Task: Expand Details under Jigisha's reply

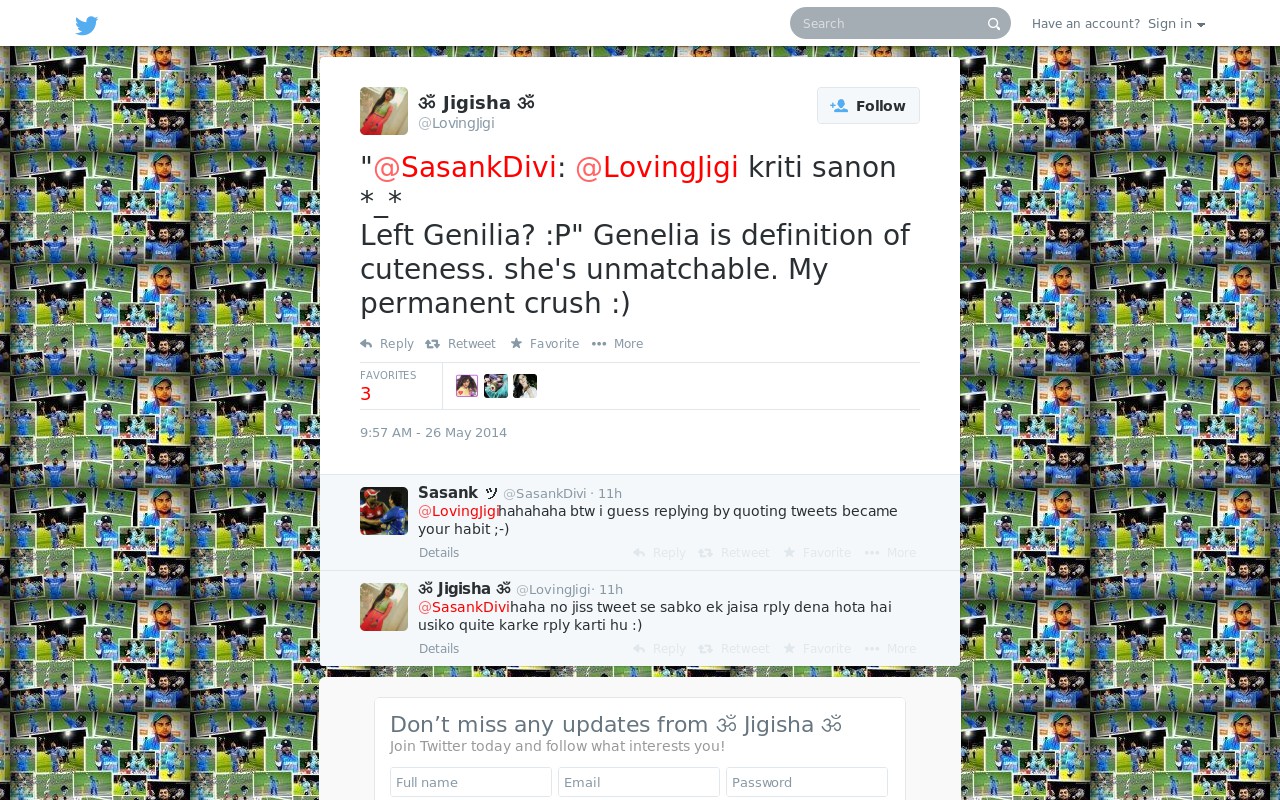Action: tap(439, 649)
